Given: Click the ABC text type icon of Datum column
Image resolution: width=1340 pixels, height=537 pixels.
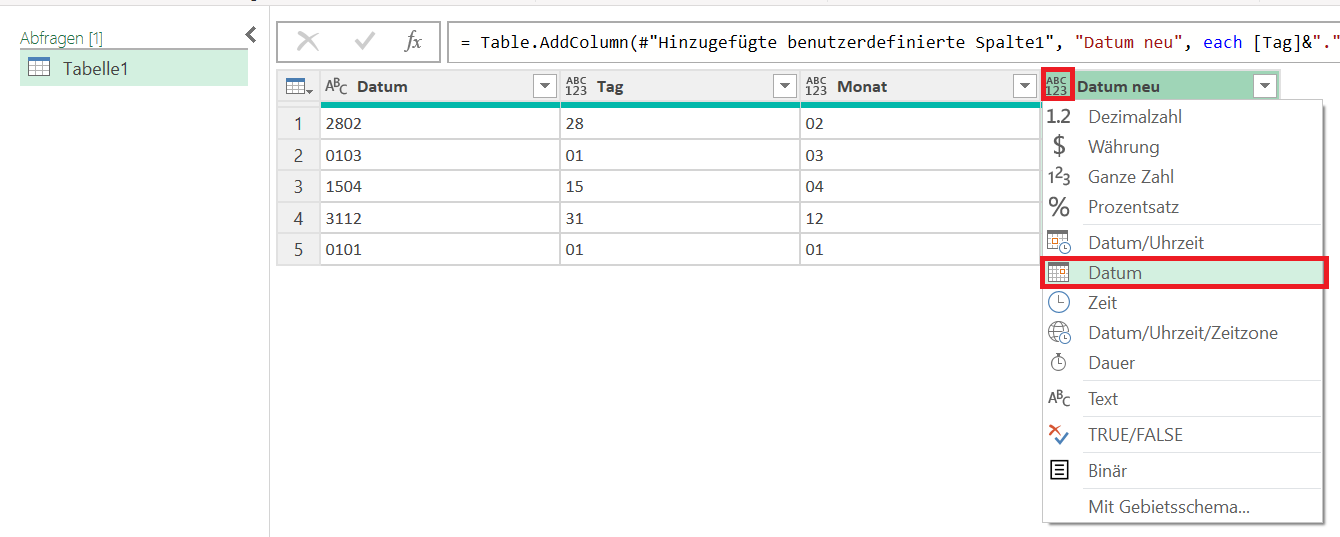Looking at the screenshot, I should click(x=337, y=87).
